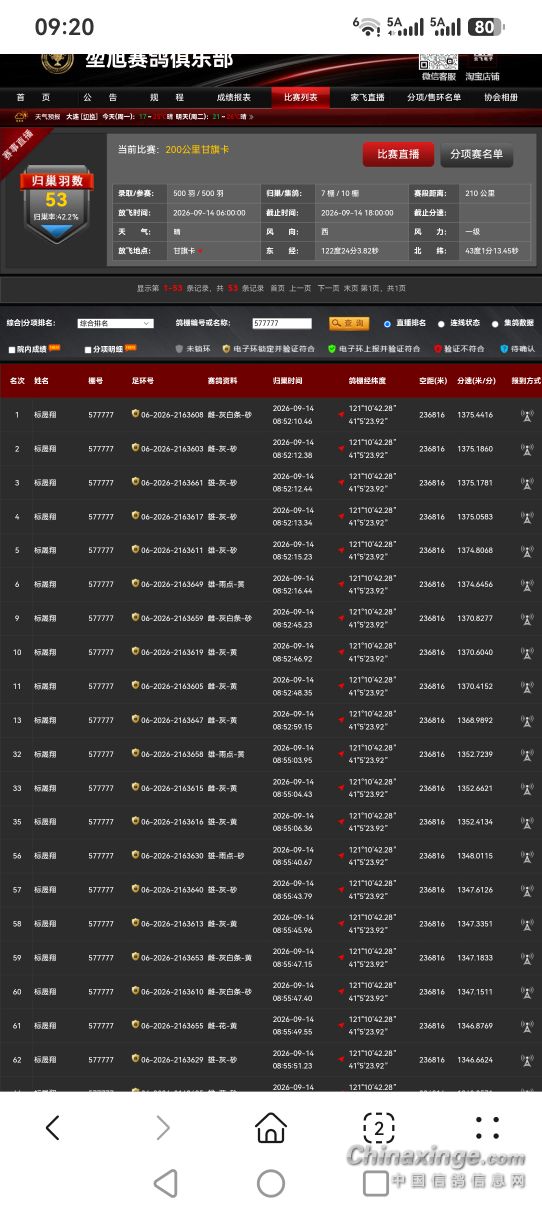Expand the 甘旗卡 release location marker
This screenshot has width=542, height=1206.
pyautogui.click(x=200, y=251)
